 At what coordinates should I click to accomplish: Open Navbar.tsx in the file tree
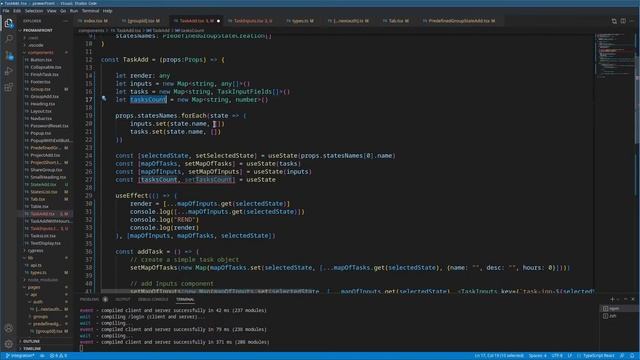pyautogui.click(x=41, y=119)
